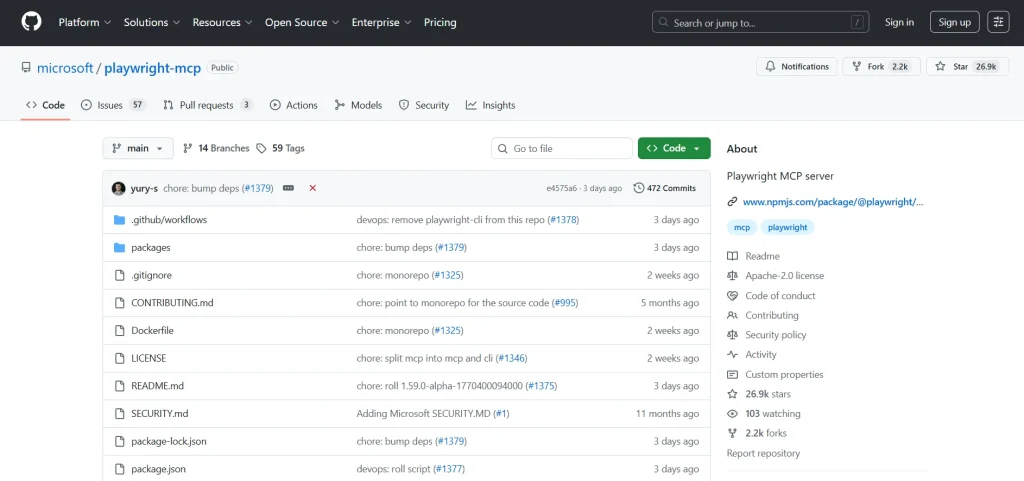This screenshot has height=481, width=1024.
Task: Click the GitHub logo icon
Action: click(31, 22)
